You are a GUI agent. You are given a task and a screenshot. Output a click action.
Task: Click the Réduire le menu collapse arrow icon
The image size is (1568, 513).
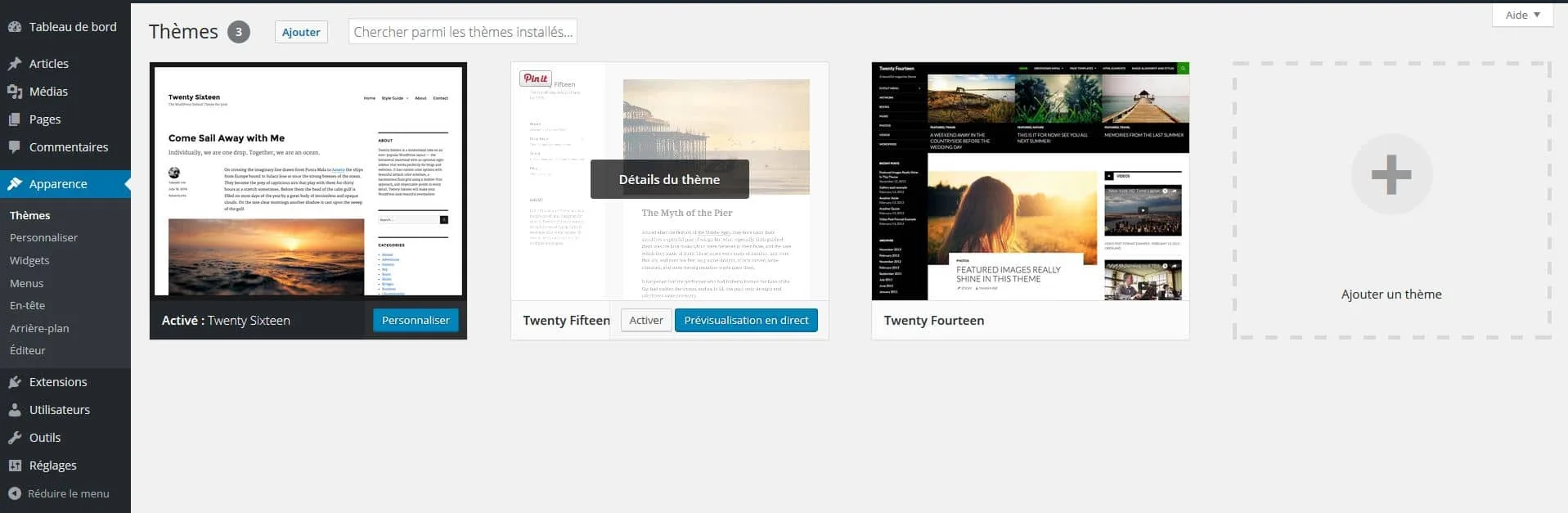coord(15,493)
